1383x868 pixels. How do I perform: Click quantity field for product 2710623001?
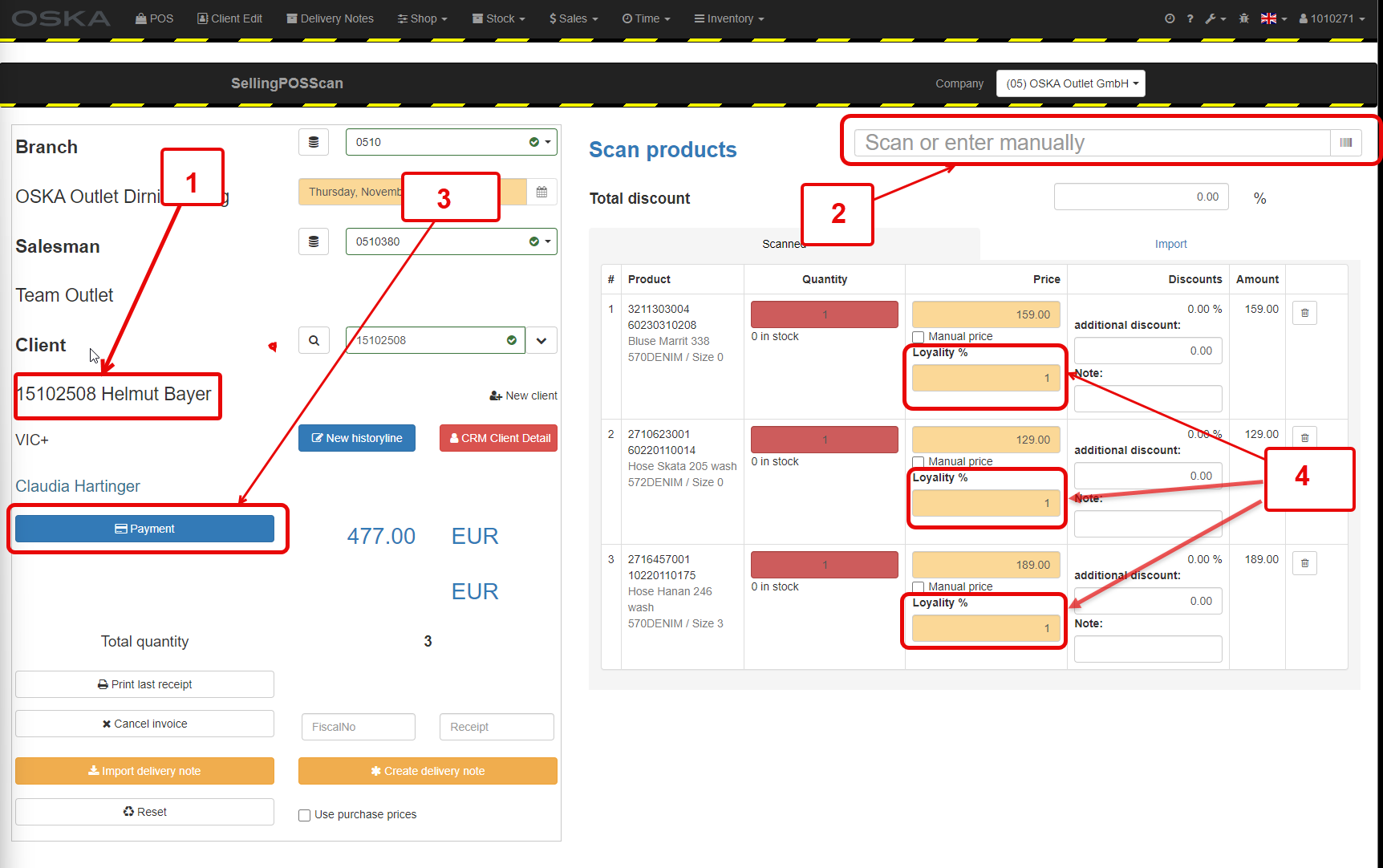pos(825,440)
